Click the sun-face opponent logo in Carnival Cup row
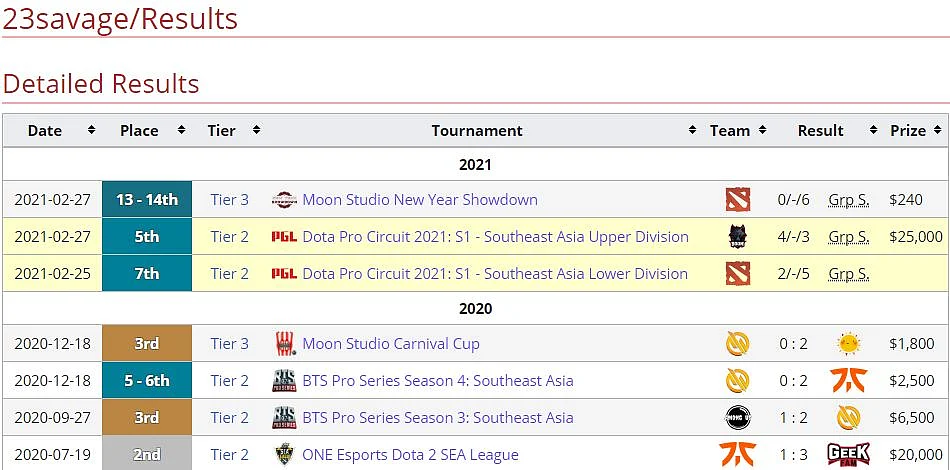 [x=848, y=343]
